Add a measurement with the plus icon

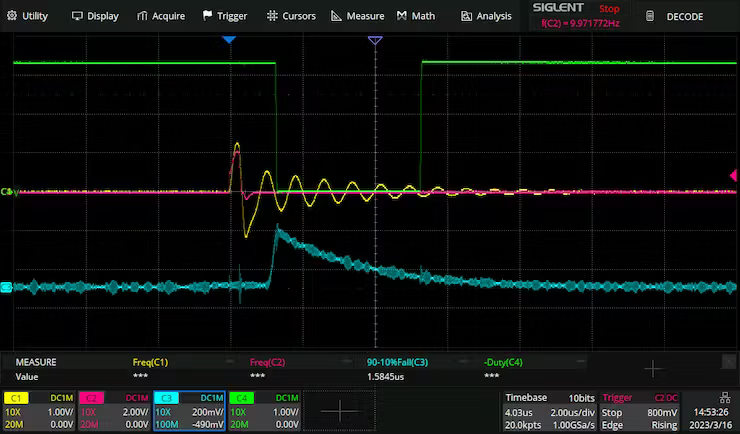pyautogui.click(x=653, y=368)
